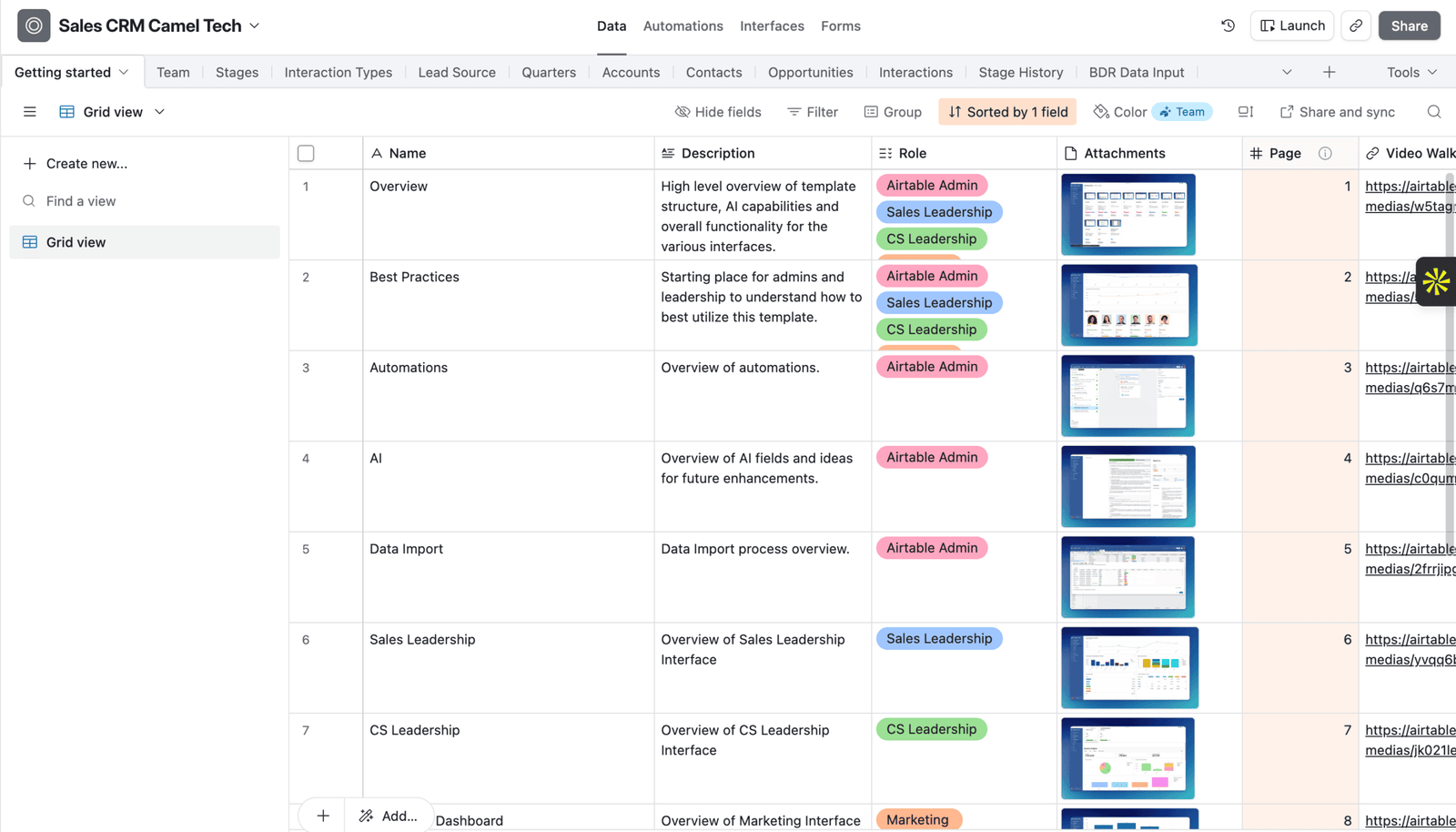Open the Automations top menu
This screenshot has width=1456, height=832.
tap(682, 25)
